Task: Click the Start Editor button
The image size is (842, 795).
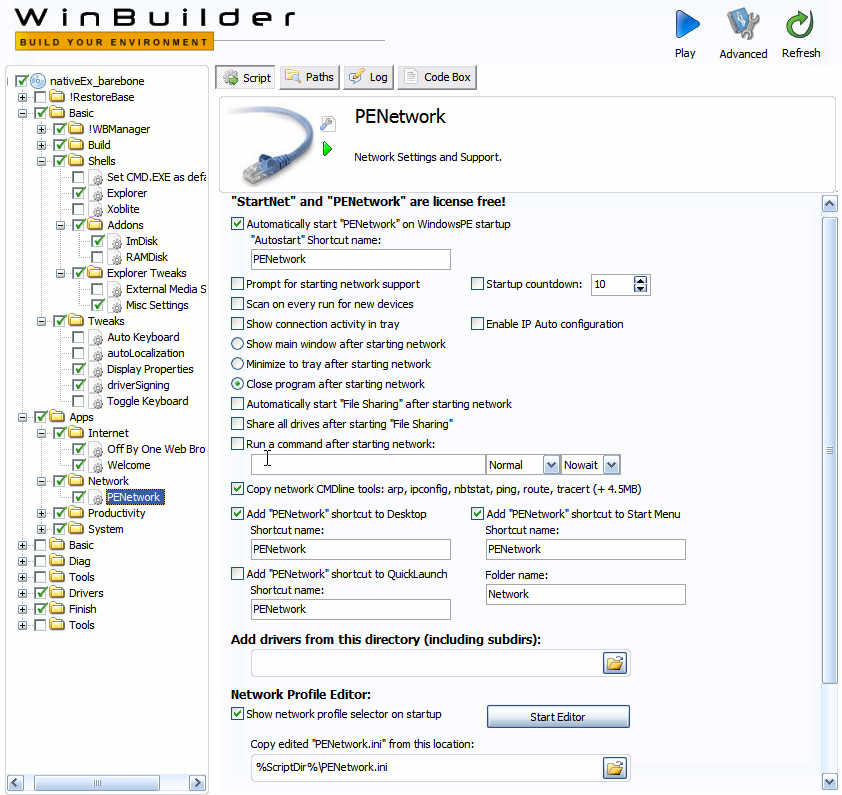Action: coord(558,717)
